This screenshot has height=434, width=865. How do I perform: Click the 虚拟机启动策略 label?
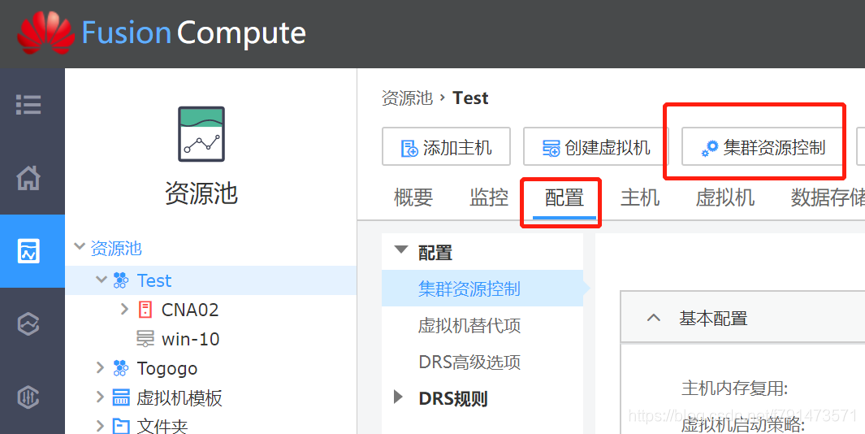click(743, 425)
